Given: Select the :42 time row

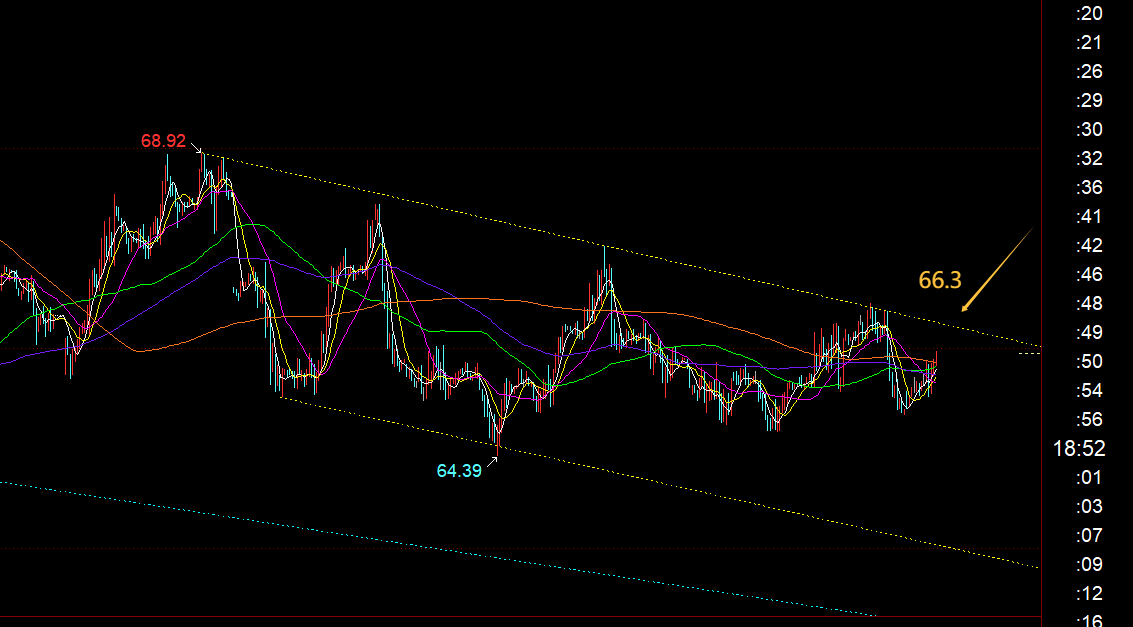Looking at the screenshot, I should click(1089, 246).
